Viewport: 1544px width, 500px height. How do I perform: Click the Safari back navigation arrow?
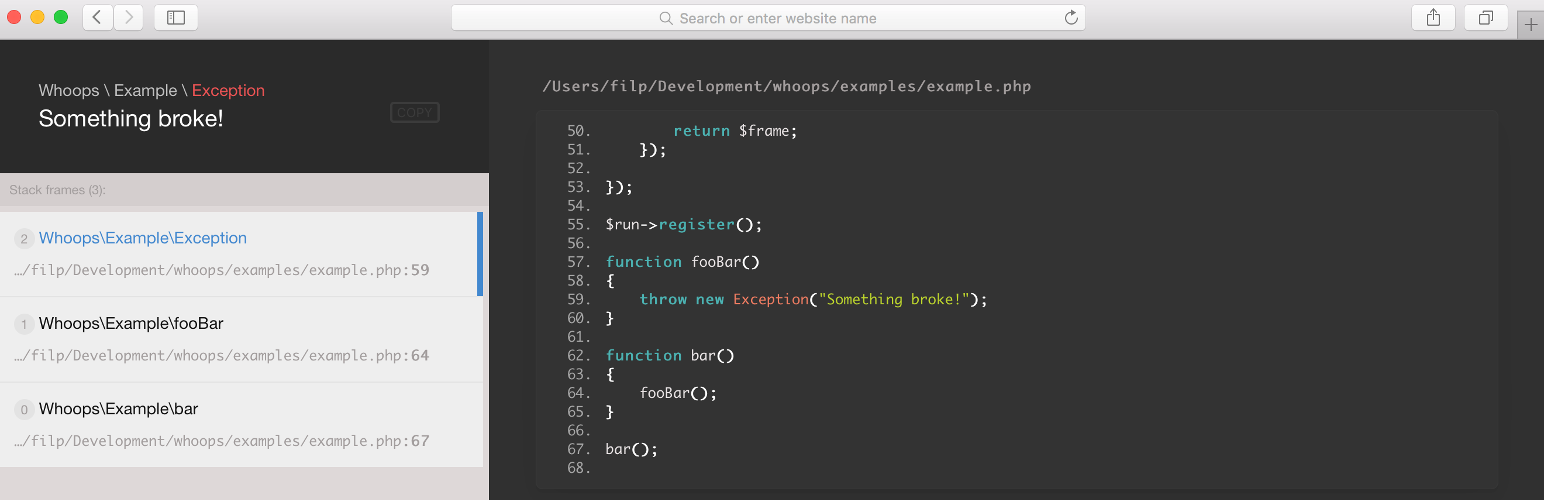[97, 17]
